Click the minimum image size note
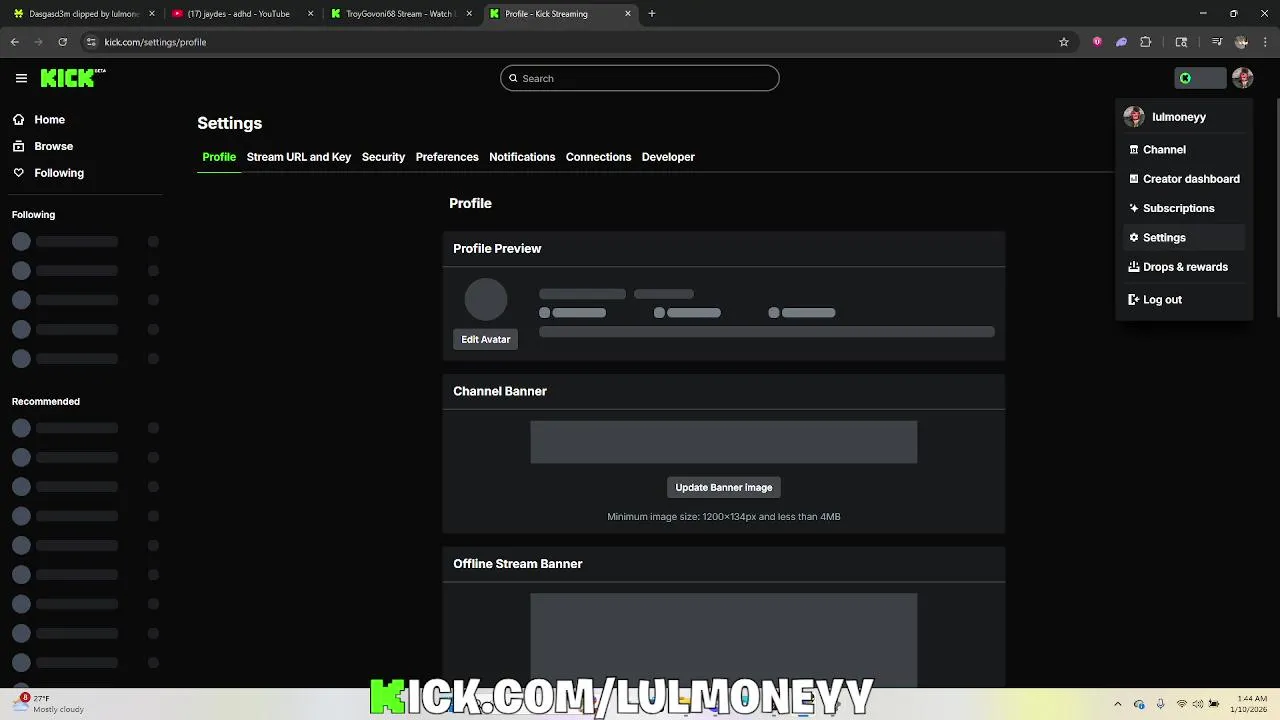 tap(724, 517)
